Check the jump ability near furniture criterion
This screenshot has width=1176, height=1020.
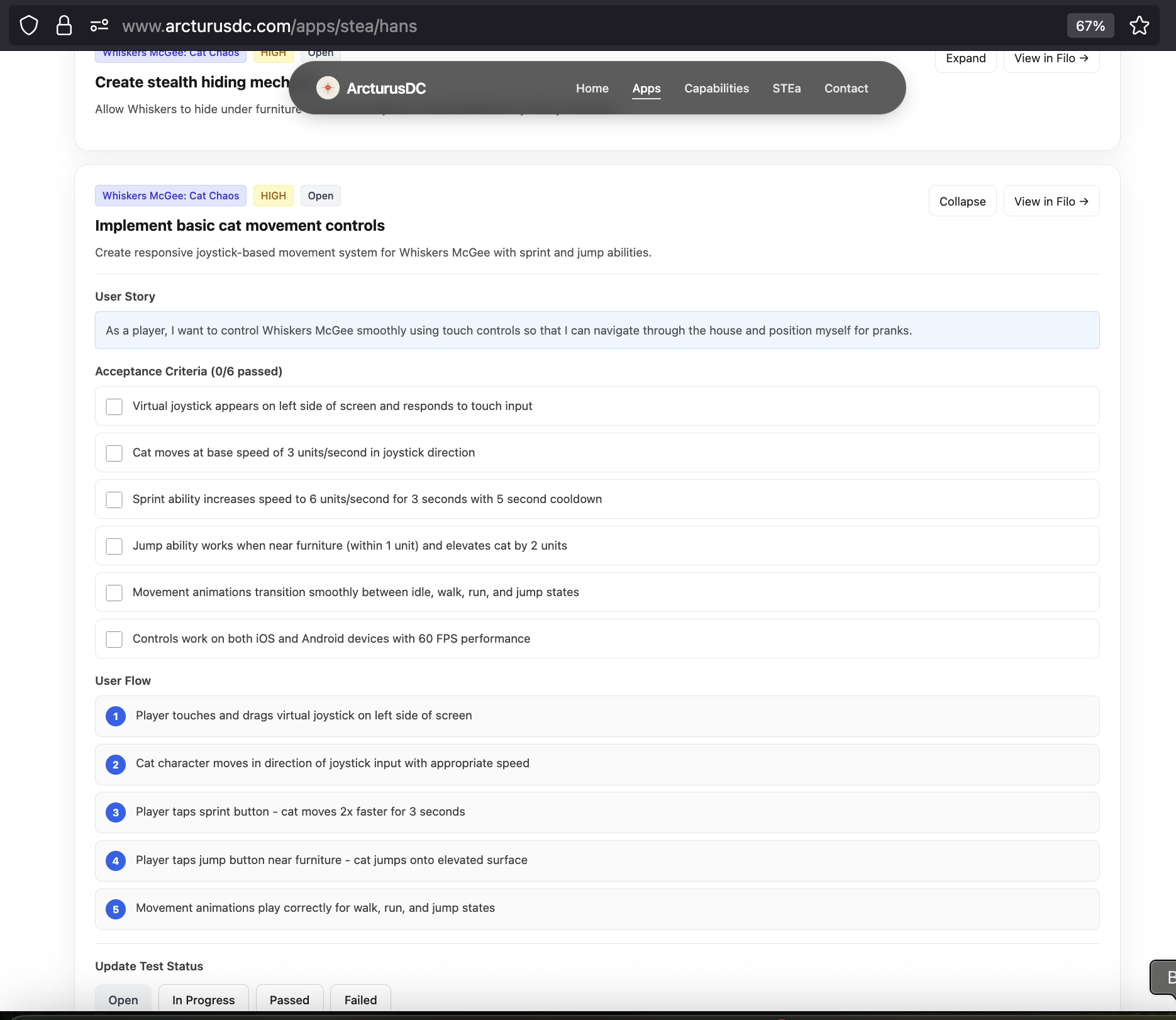(114, 546)
